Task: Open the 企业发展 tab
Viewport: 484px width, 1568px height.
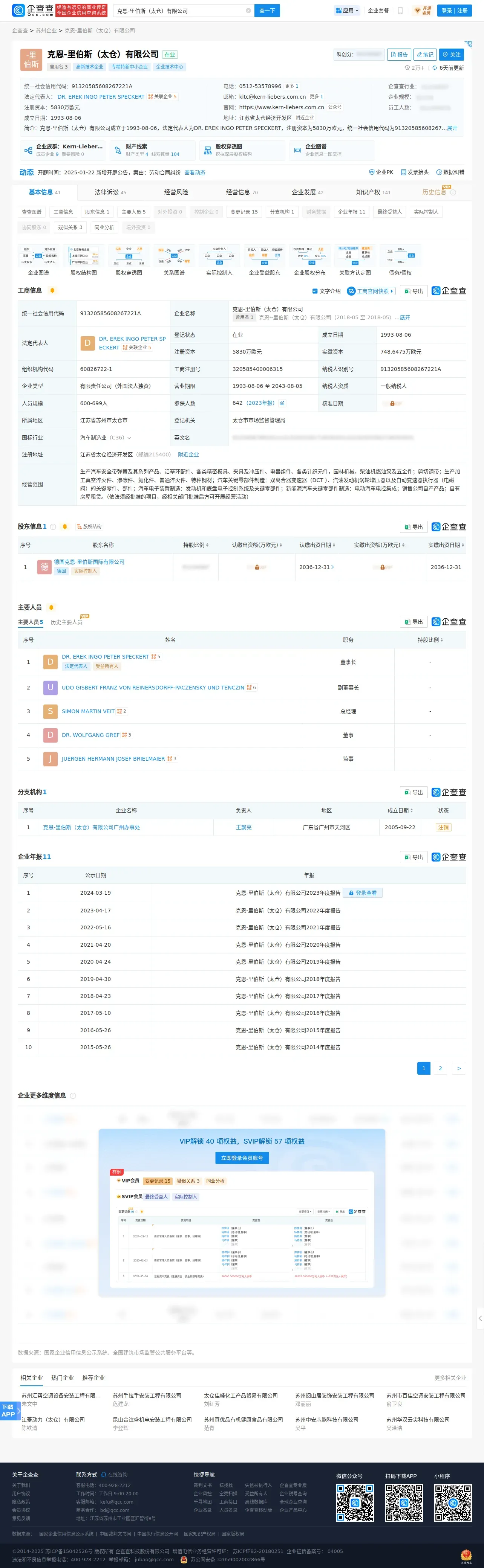Action: tap(307, 192)
